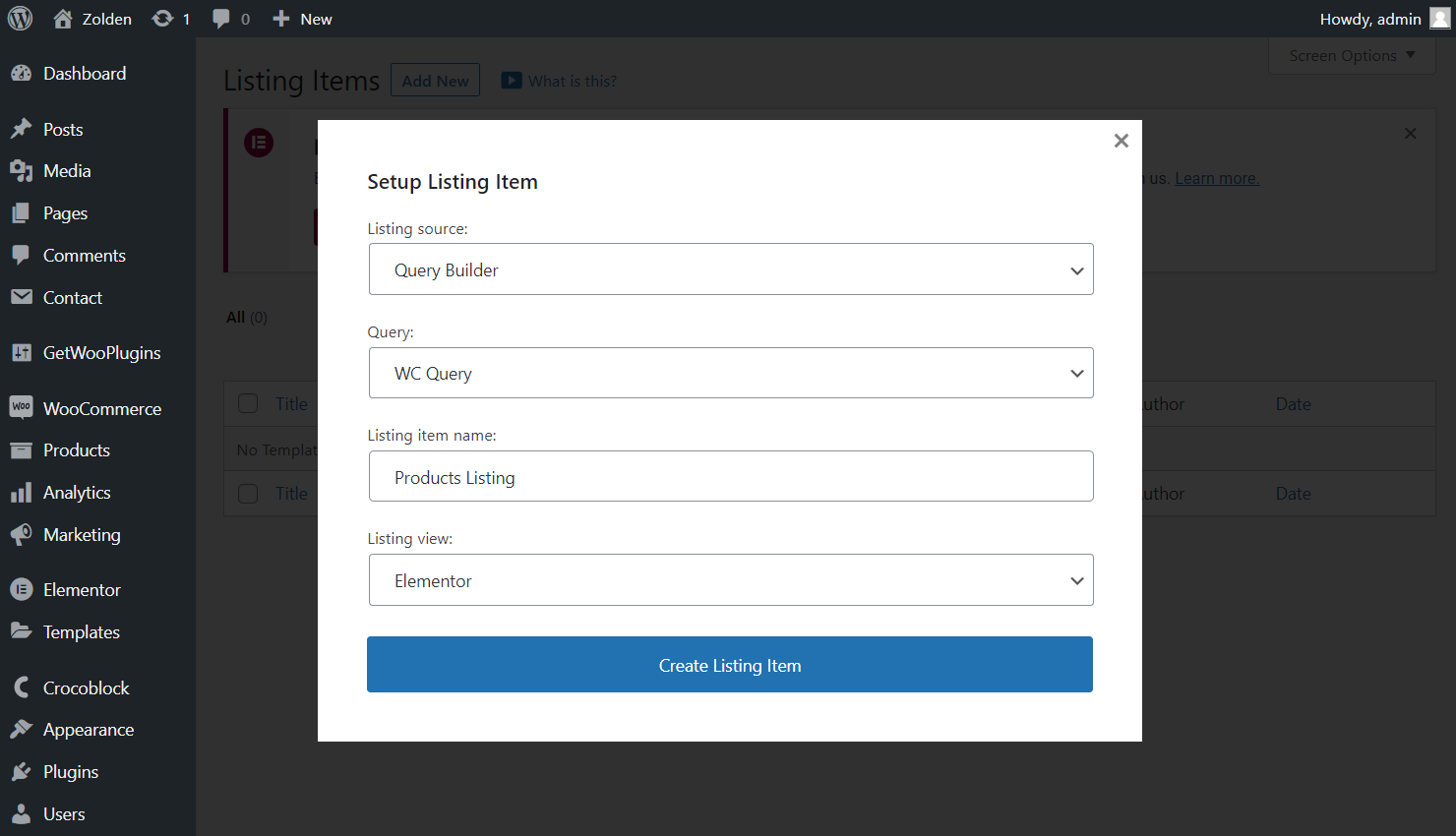This screenshot has height=836, width=1456.
Task: Open the Appearance menu label
Action: tap(89, 730)
